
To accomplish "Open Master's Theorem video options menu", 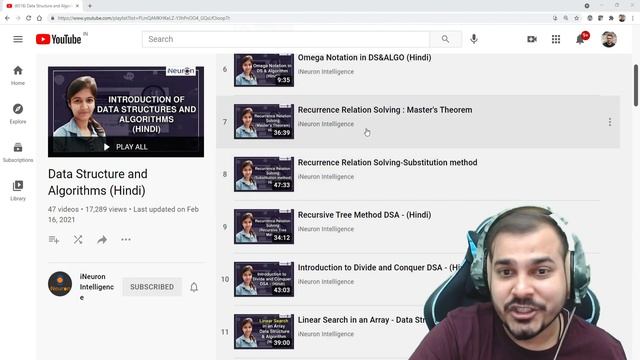I will [610, 122].
